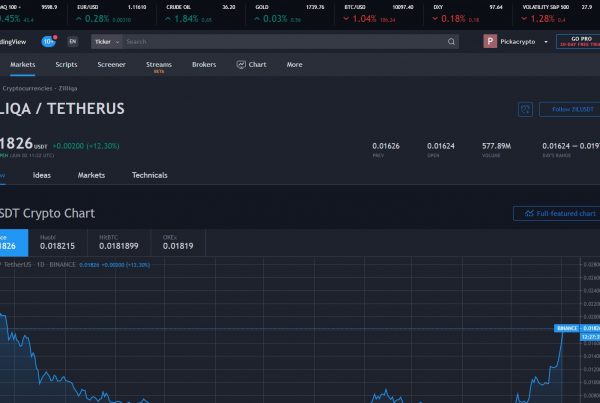
Task: Click the BTC/USD ticker in top bar
Action: pyautogui.click(x=378, y=14)
